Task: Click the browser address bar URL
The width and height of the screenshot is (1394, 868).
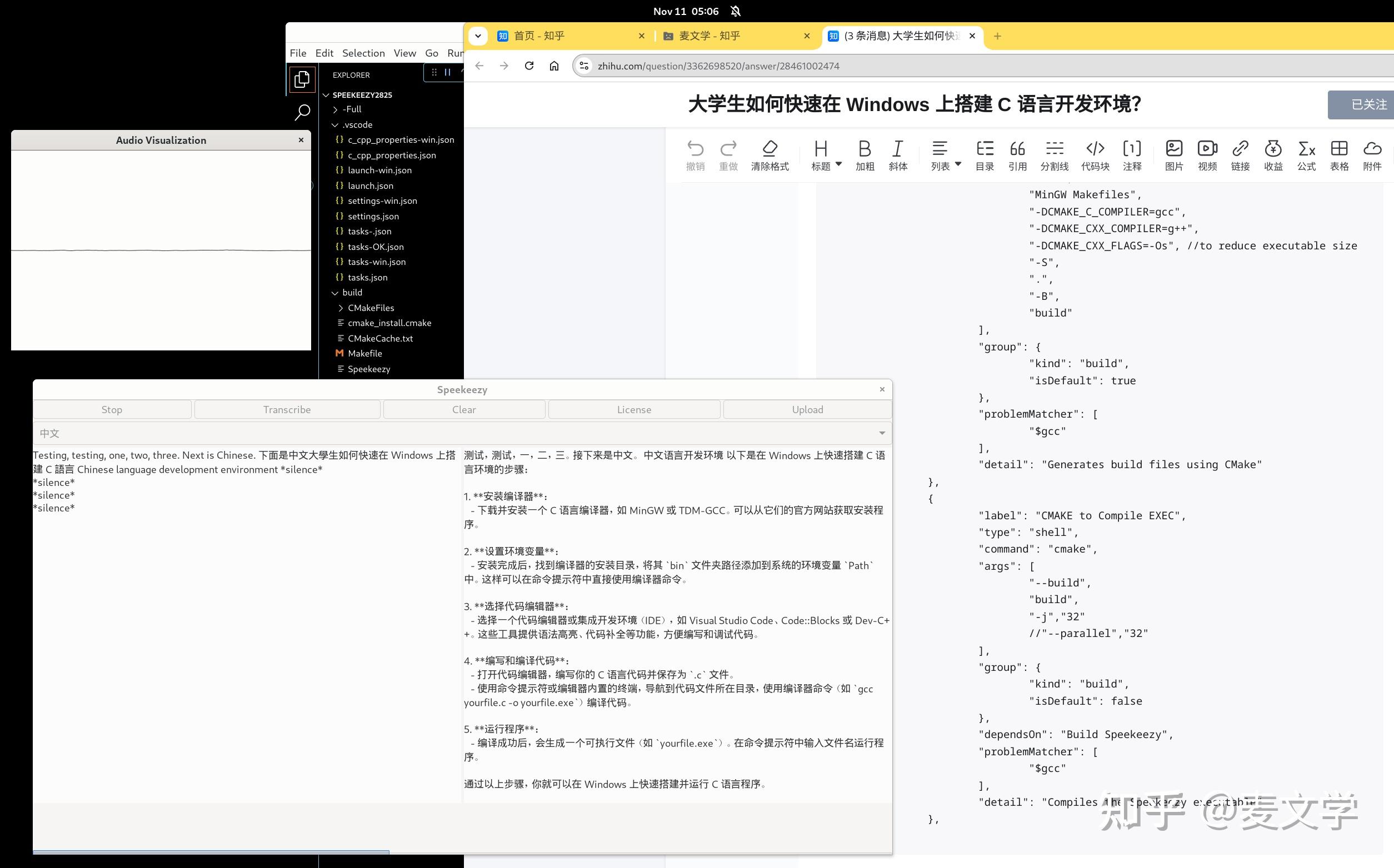Action: point(718,66)
